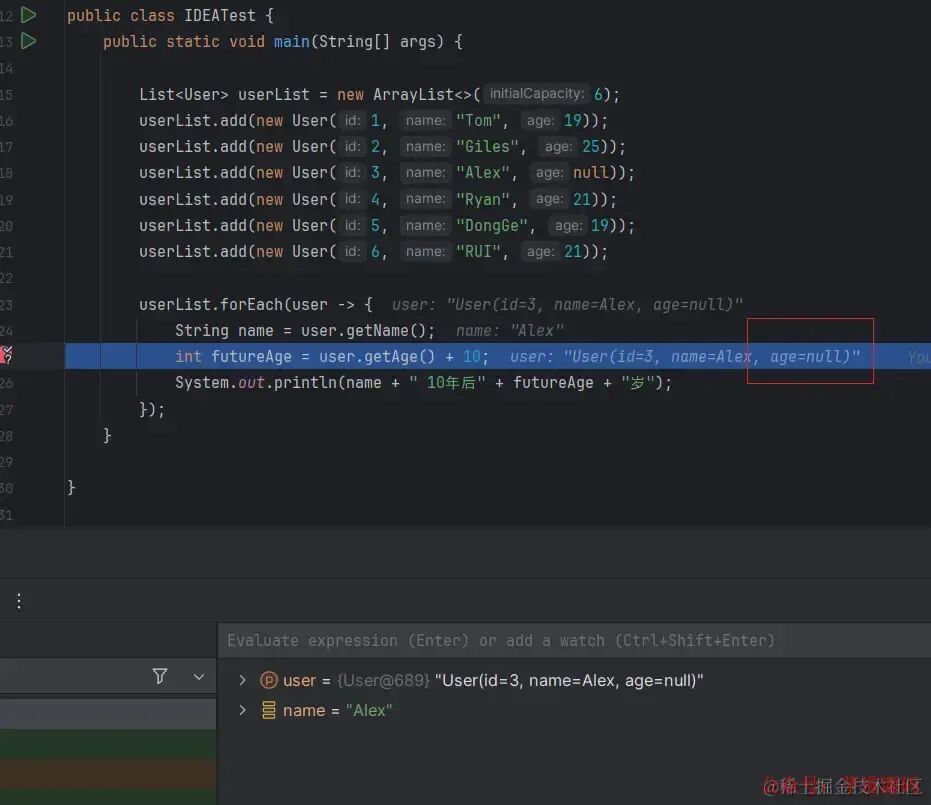
Task: Click the initialCapacity parameter hint
Action: click(x=537, y=94)
